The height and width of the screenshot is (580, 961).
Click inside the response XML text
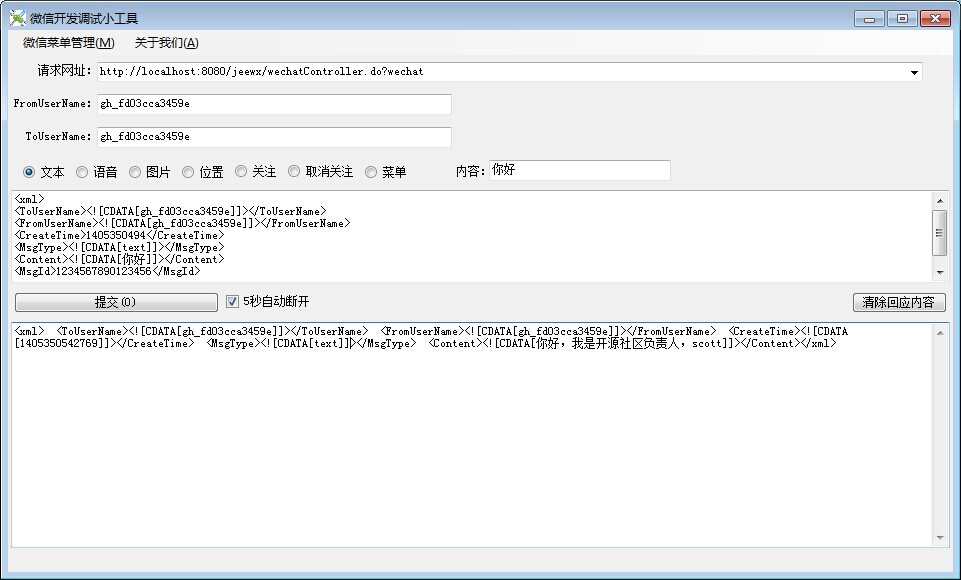tap(431, 337)
